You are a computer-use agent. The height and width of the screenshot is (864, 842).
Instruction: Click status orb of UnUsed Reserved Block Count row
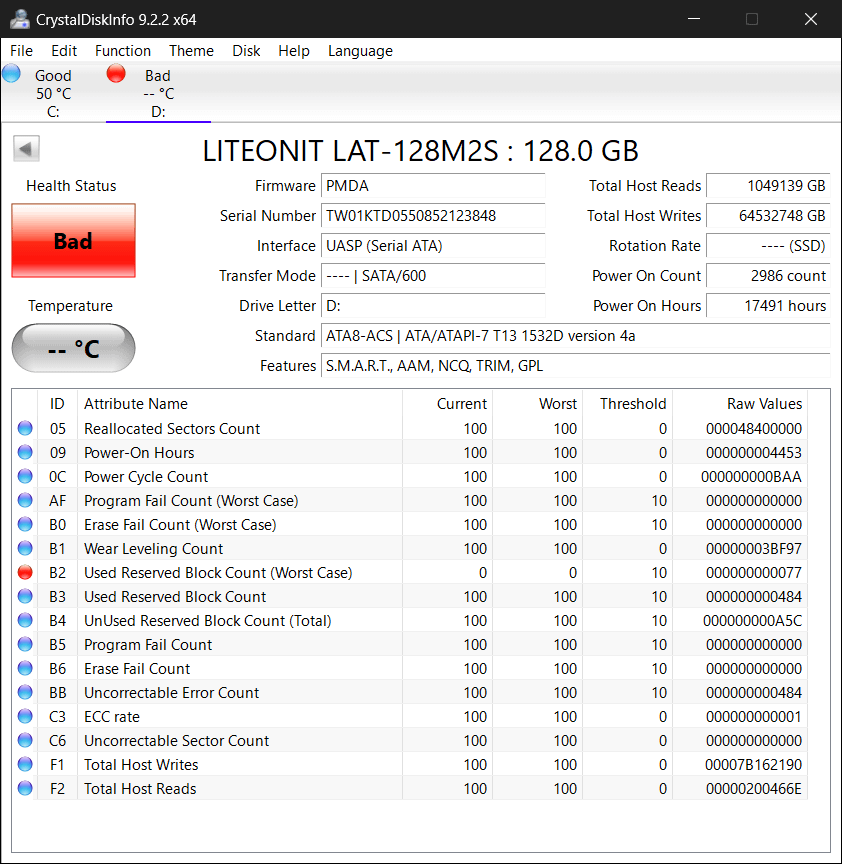click(x=25, y=620)
